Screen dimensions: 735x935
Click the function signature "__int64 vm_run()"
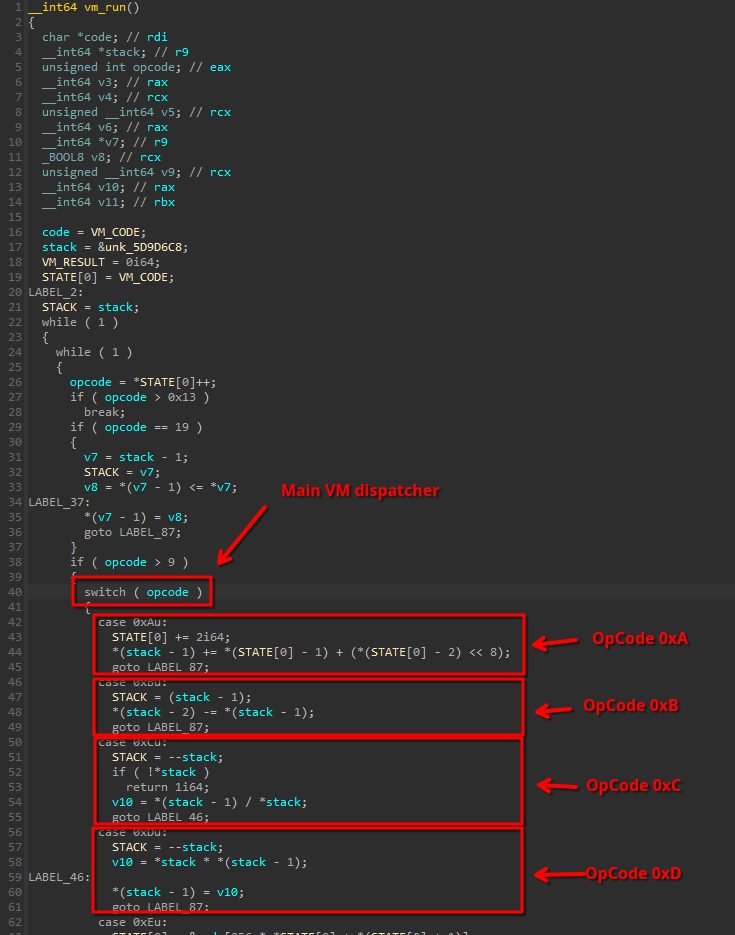point(84,7)
